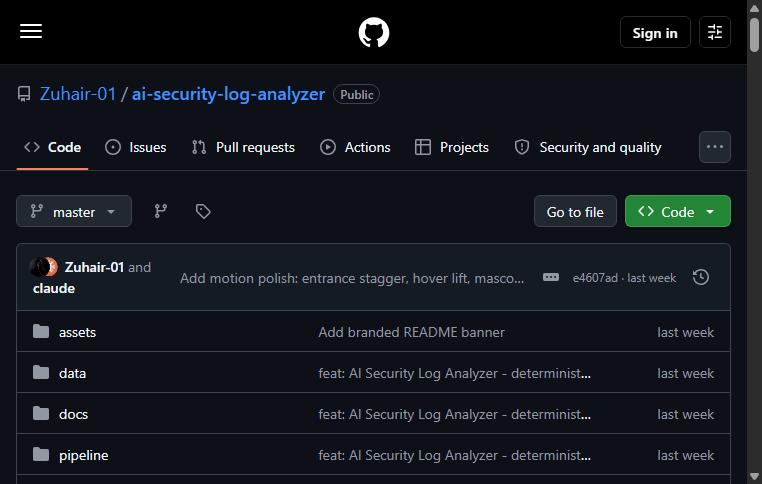This screenshot has width=762, height=484.
Task: Open the green Code clone dropdown
Action: pos(677,211)
